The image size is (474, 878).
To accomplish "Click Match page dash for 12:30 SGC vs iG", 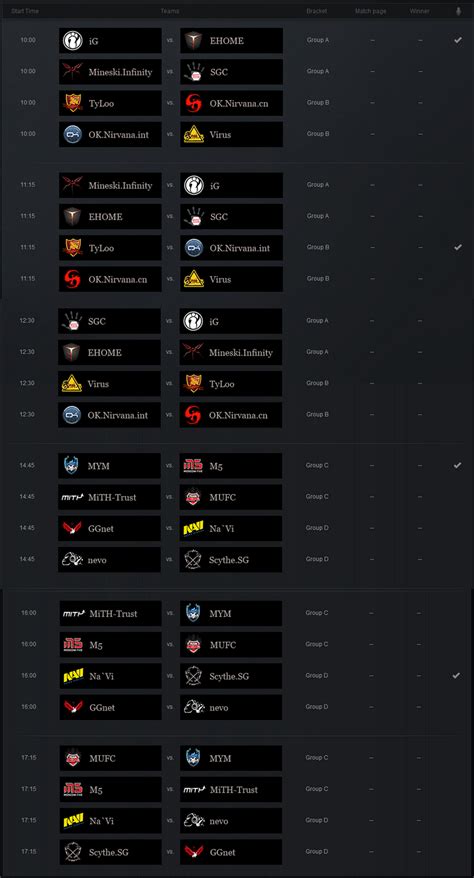I will pyautogui.click(x=372, y=321).
